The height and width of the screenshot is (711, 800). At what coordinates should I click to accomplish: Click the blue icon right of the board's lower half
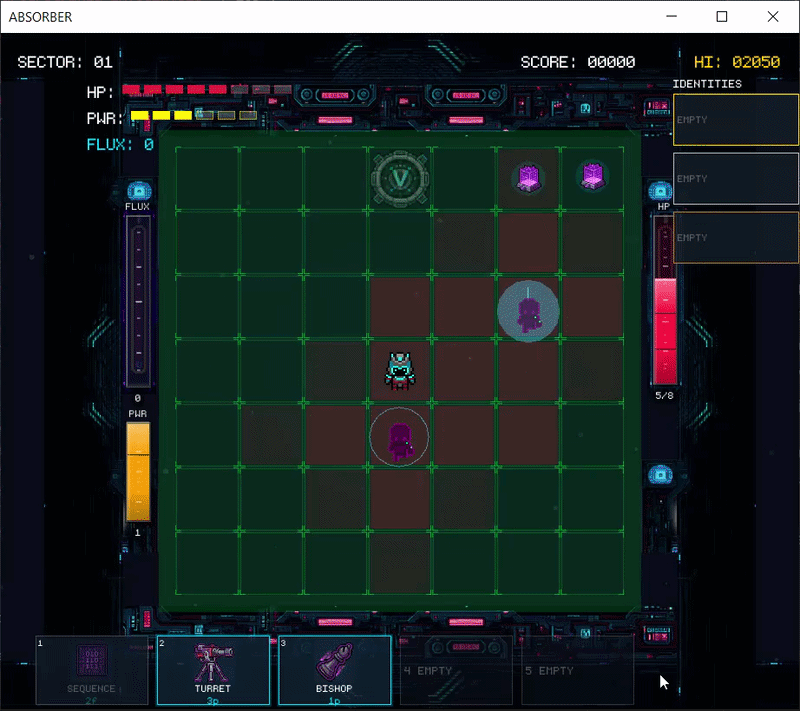(x=660, y=474)
